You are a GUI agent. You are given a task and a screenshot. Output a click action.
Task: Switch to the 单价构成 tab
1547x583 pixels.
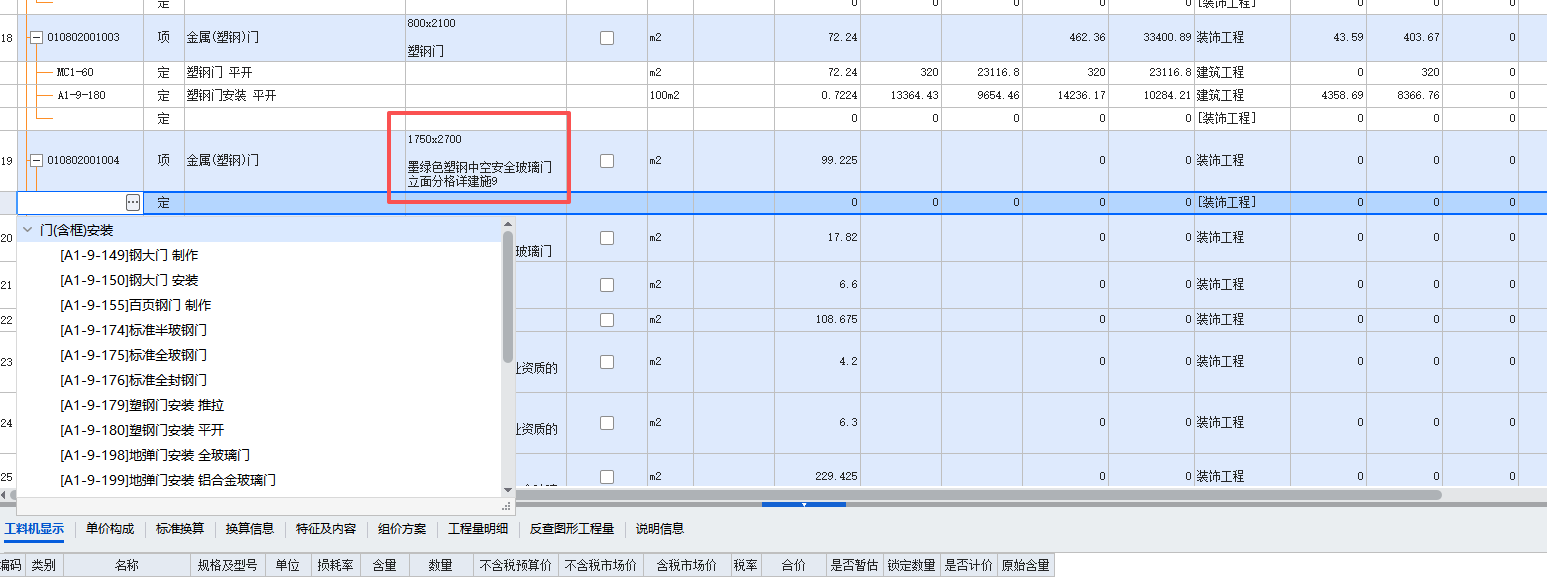tap(110, 529)
